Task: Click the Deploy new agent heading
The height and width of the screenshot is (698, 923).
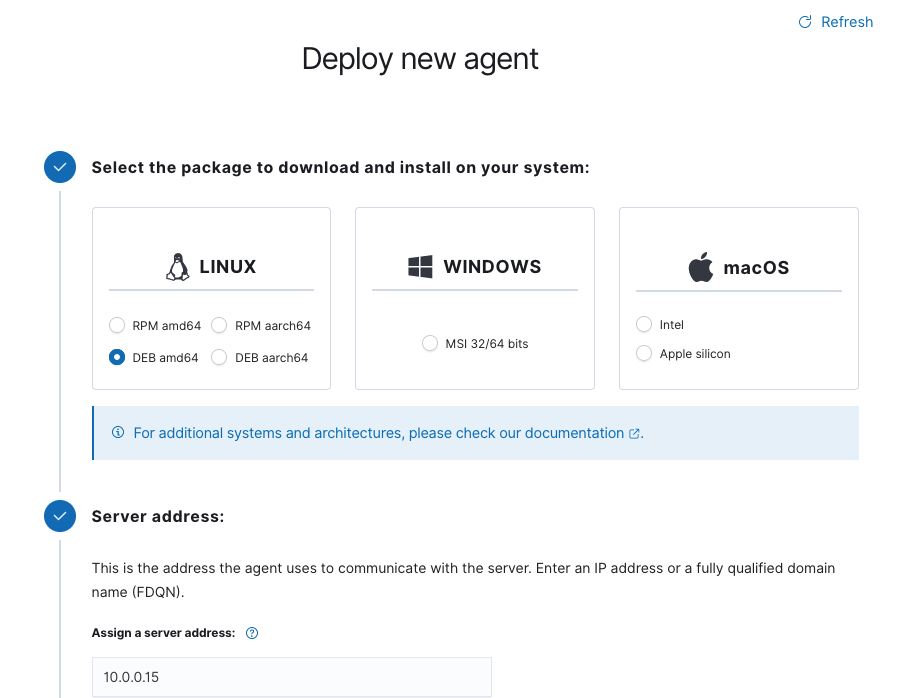Action: pyautogui.click(x=420, y=59)
